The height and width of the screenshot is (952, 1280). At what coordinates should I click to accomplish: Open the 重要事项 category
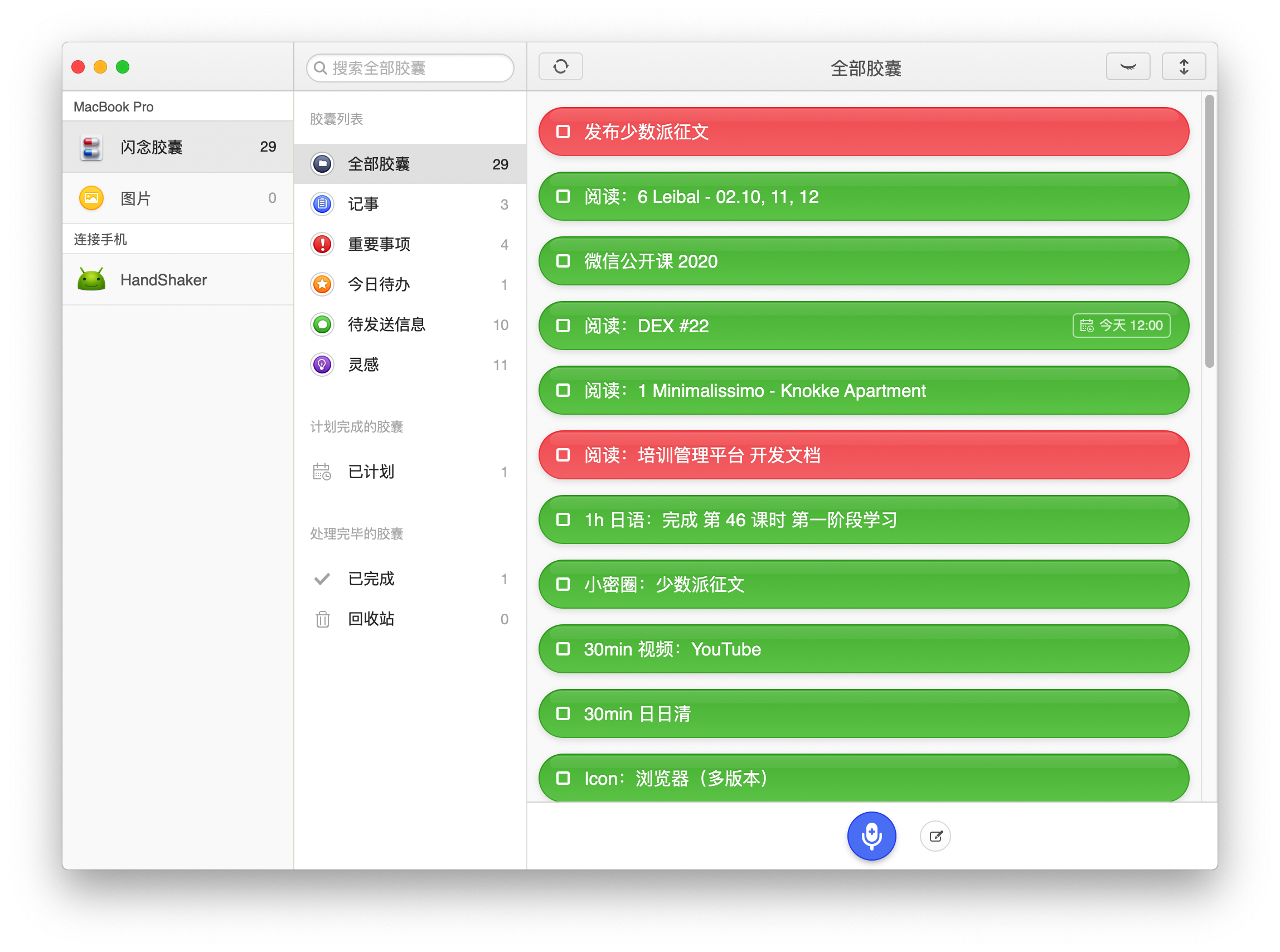[380, 244]
